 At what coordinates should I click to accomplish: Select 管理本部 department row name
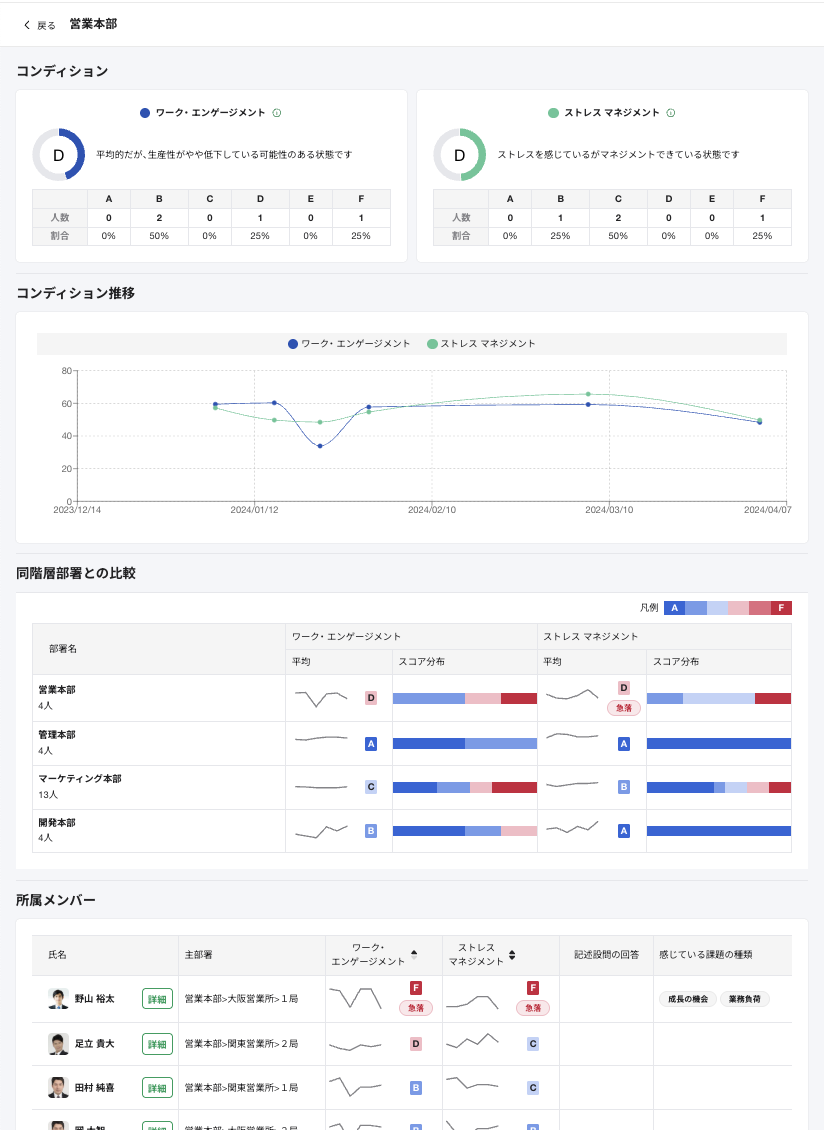(x=57, y=735)
